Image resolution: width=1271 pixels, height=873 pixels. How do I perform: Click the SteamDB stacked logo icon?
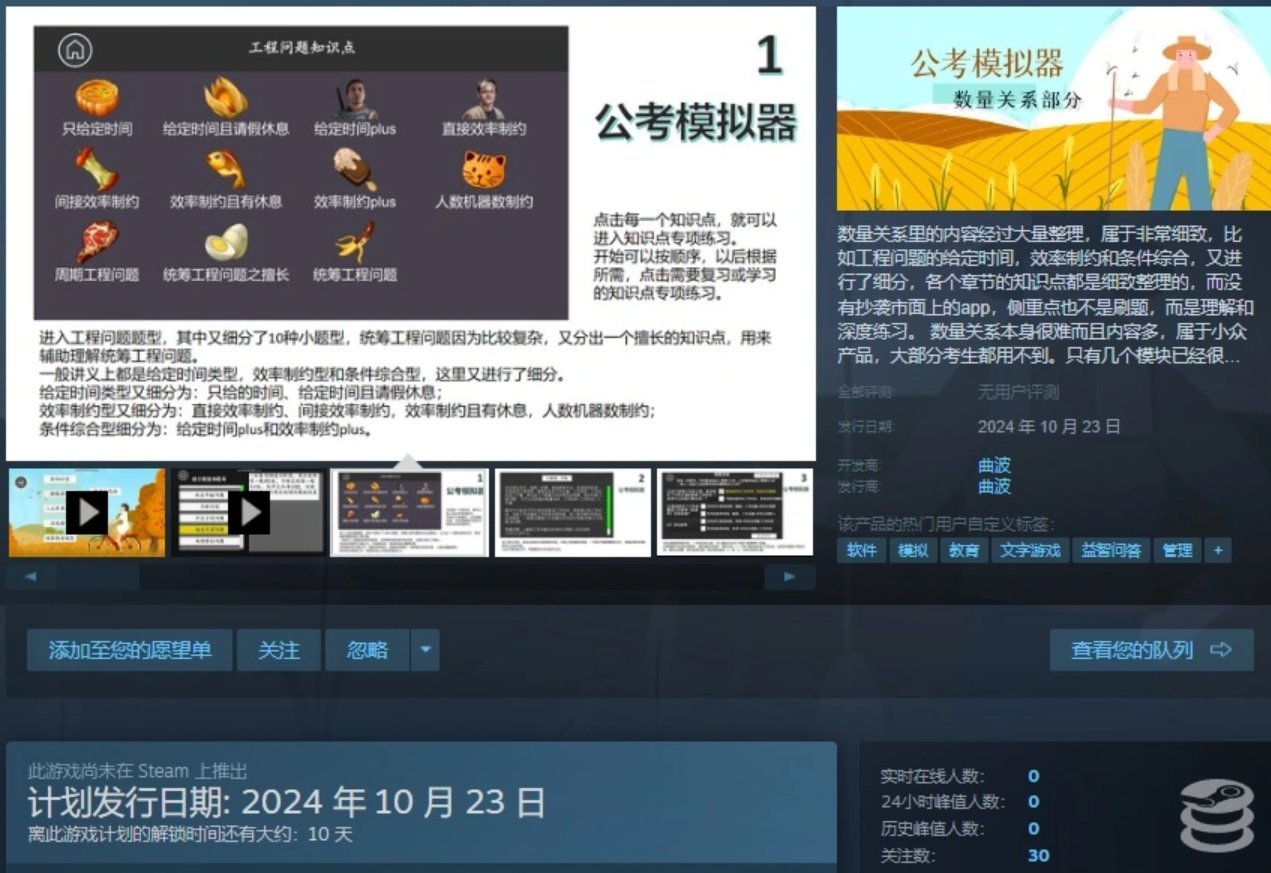click(1216, 815)
